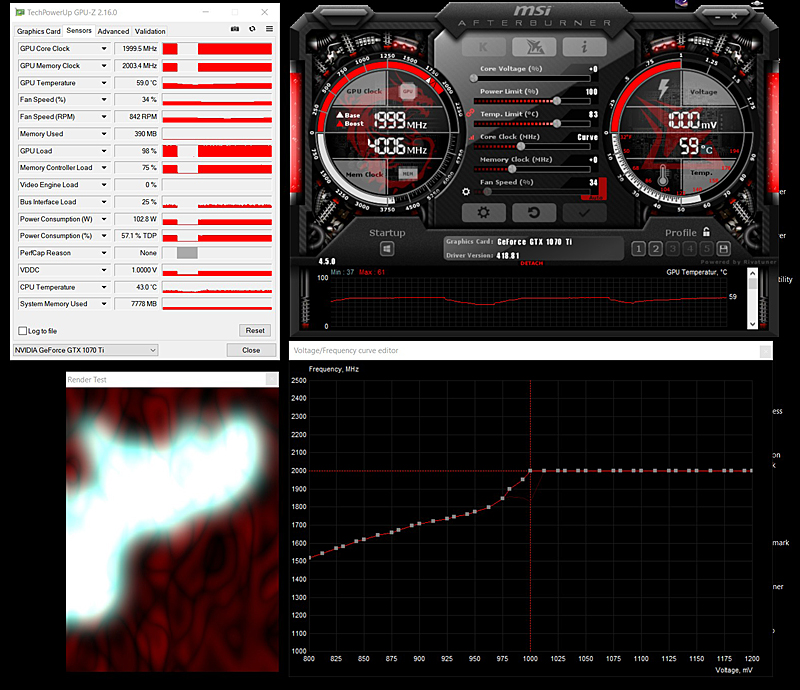Click the Power Limit slider handle
This screenshot has width=800, height=690.
[x=557, y=101]
